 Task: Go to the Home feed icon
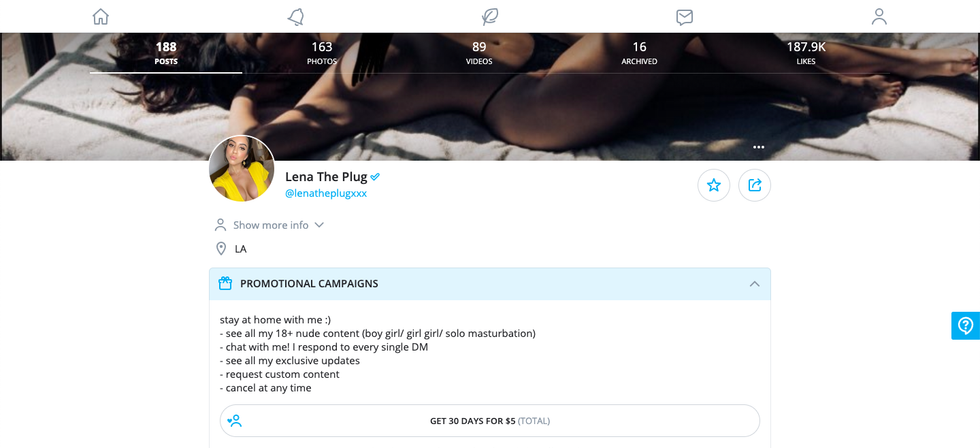100,16
